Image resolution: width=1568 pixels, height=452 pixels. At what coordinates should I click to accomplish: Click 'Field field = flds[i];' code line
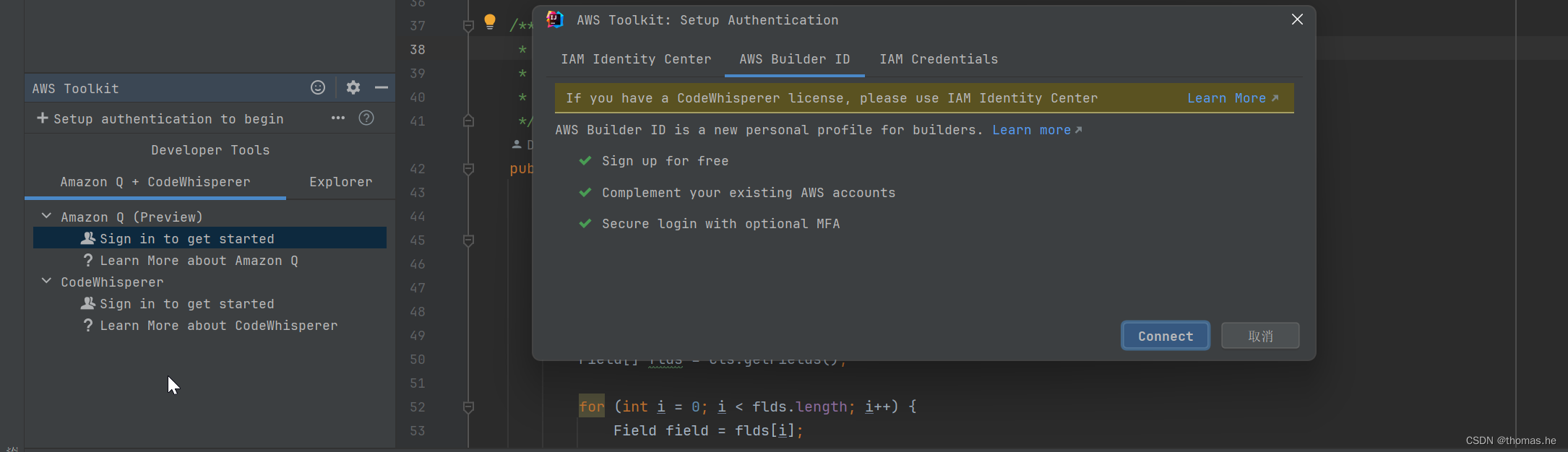708,431
